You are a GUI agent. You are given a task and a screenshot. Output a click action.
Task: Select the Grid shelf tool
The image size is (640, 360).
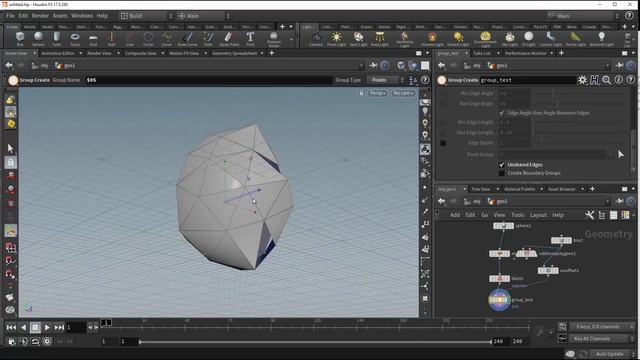pos(93,39)
